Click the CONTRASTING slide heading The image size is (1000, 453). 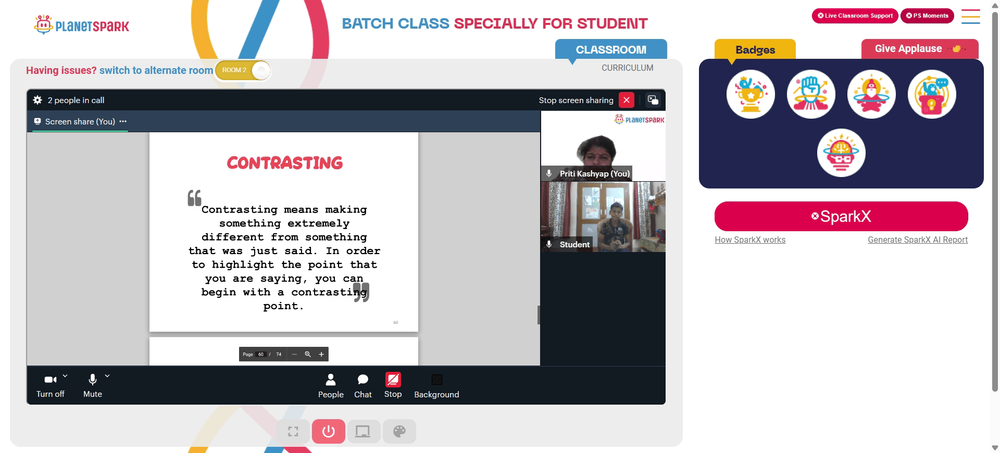coord(284,163)
